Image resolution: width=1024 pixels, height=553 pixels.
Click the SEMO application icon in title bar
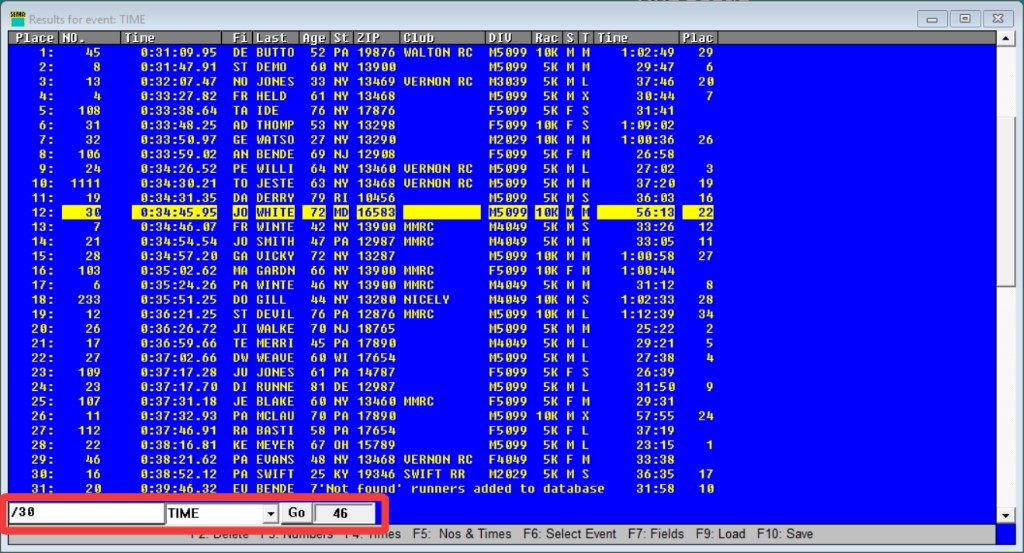click(x=17, y=19)
